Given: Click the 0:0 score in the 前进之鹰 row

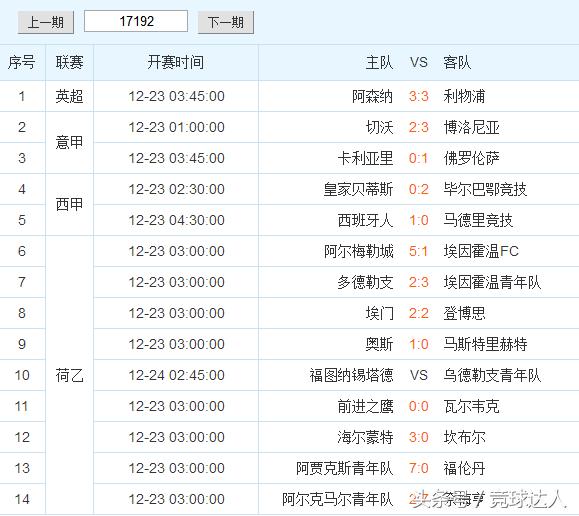Looking at the screenshot, I should (x=418, y=407).
